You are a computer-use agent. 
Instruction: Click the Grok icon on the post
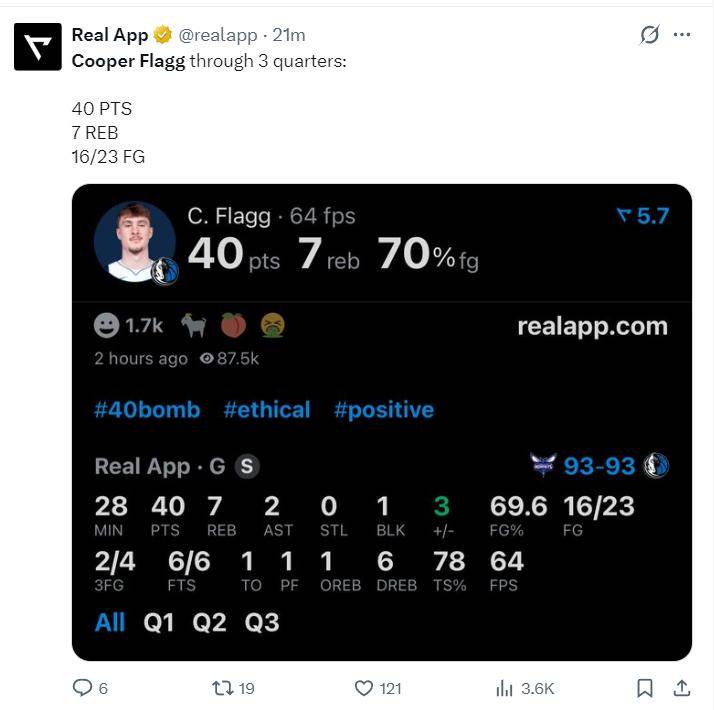(649, 35)
